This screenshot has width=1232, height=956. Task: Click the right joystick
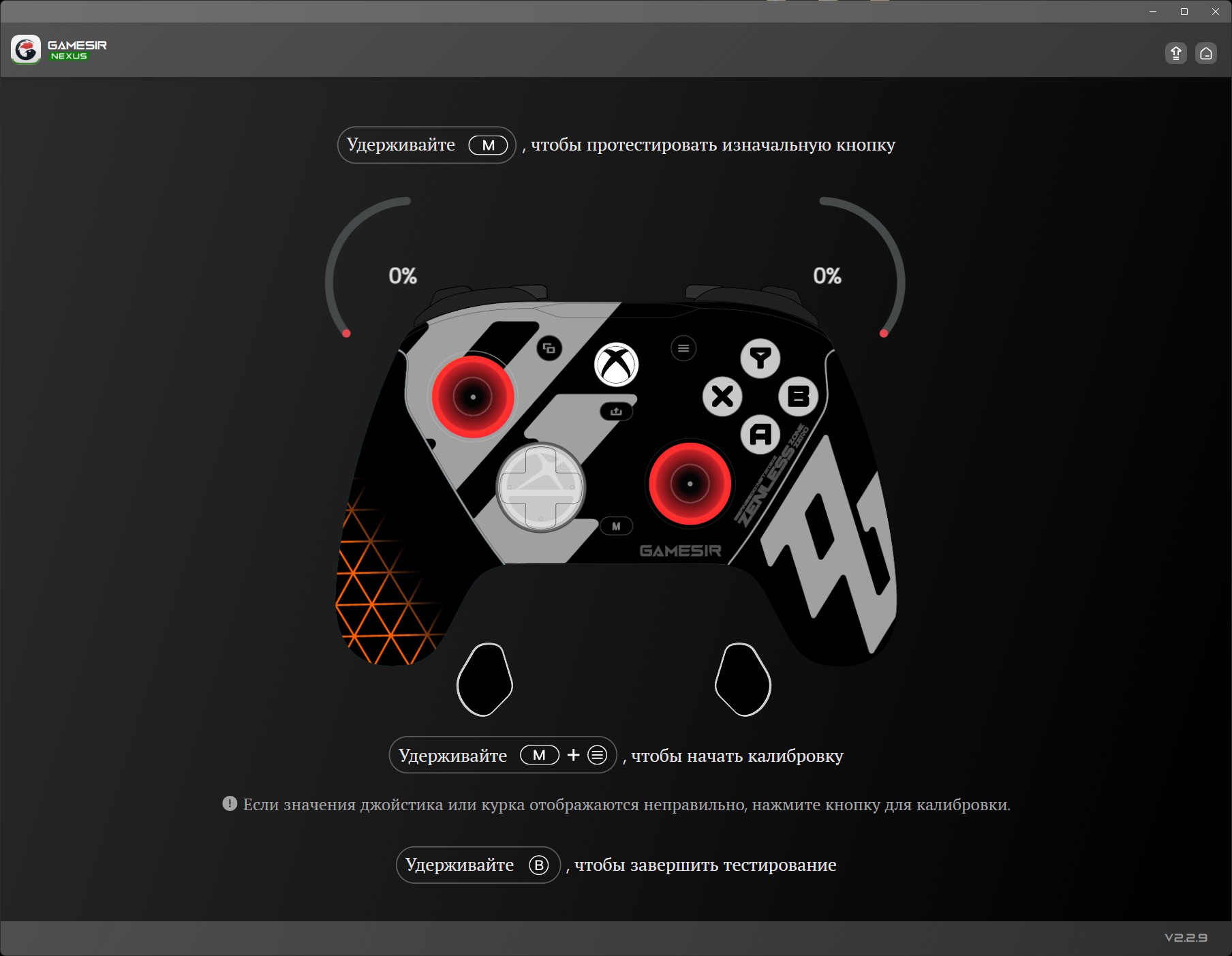[x=690, y=484]
